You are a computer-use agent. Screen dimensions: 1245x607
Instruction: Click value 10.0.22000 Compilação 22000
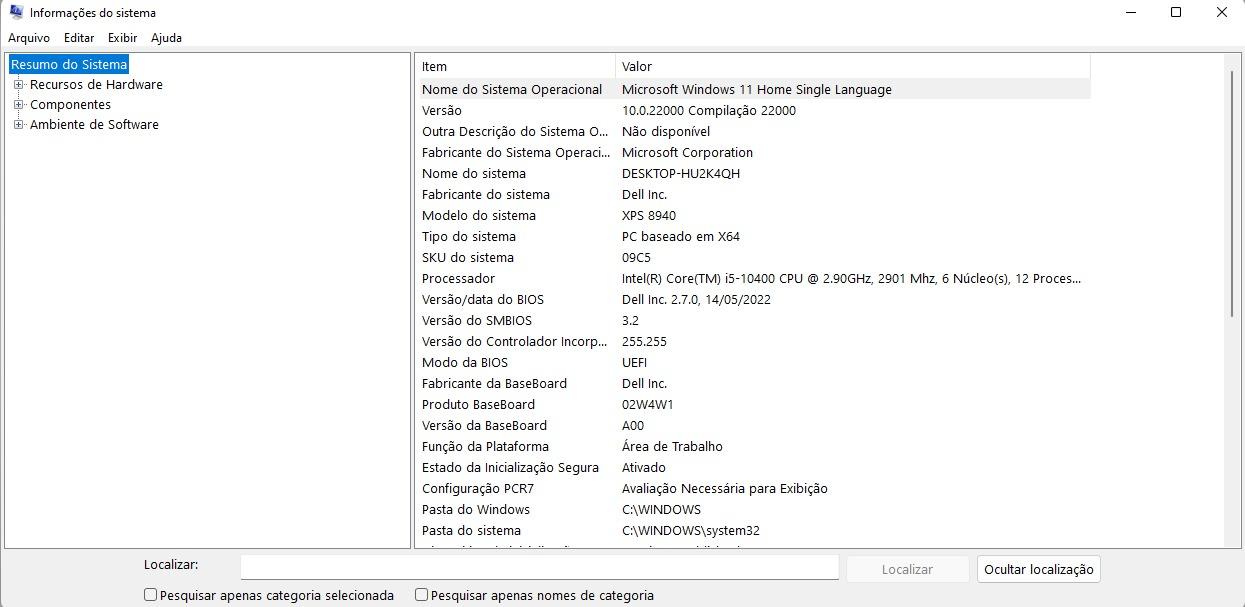tap(709, 111)
